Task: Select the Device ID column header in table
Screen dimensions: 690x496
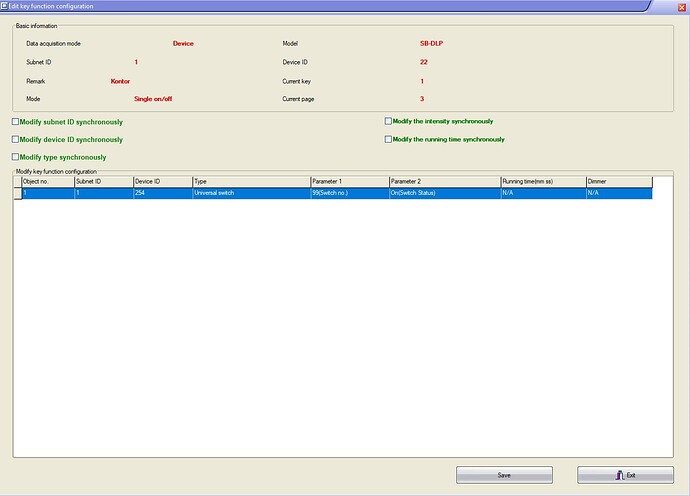Action: click(x=163, y=181)
